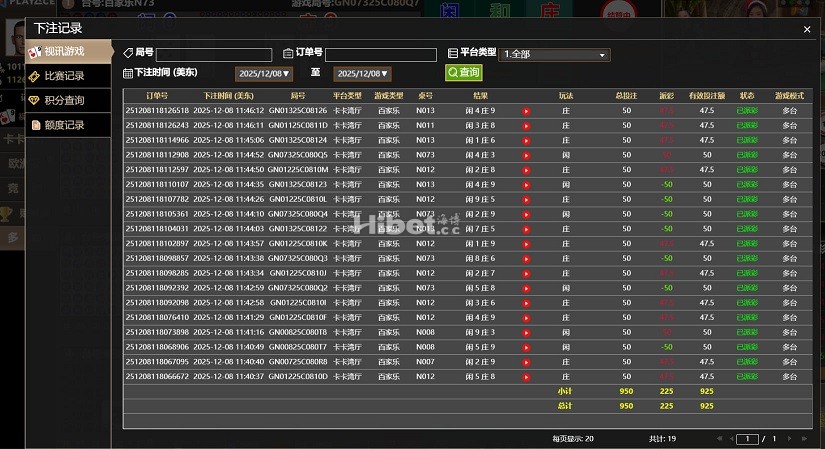Open the start date picker dropdown

(264, 74)
